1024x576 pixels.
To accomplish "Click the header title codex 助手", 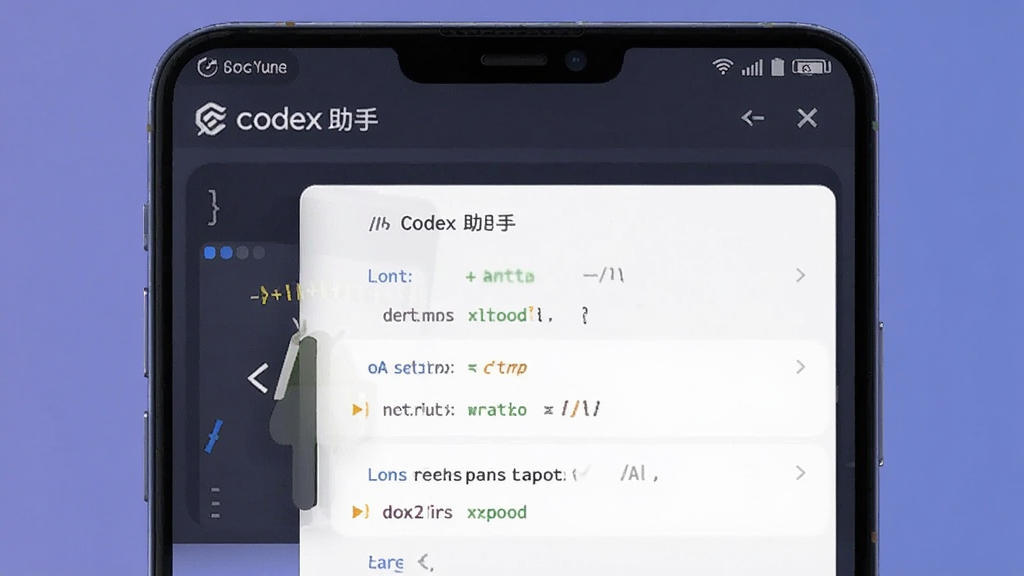I will click(307, 120).
